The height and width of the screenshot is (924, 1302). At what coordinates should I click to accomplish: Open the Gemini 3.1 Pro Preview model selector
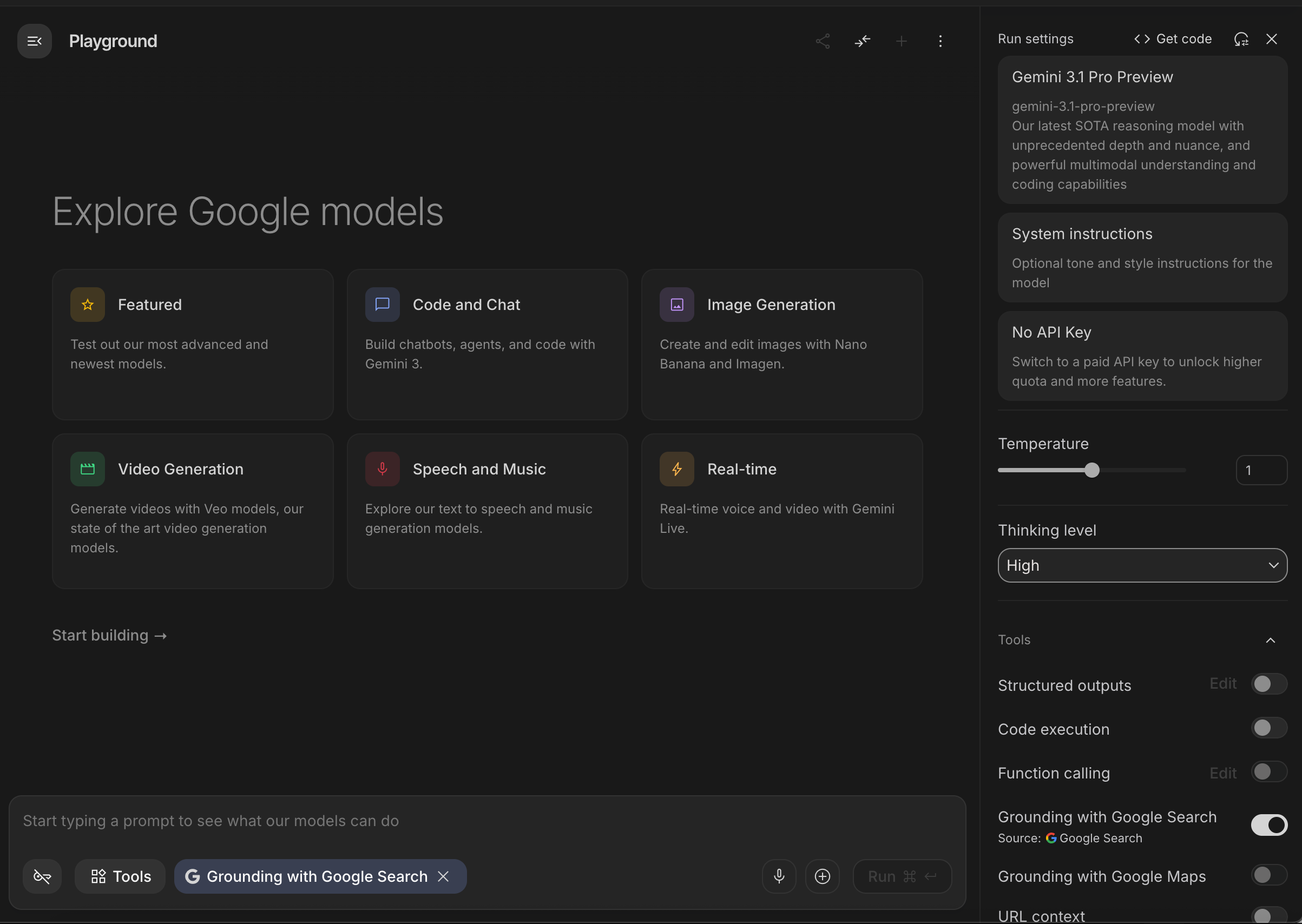(x=1142, y=130)
